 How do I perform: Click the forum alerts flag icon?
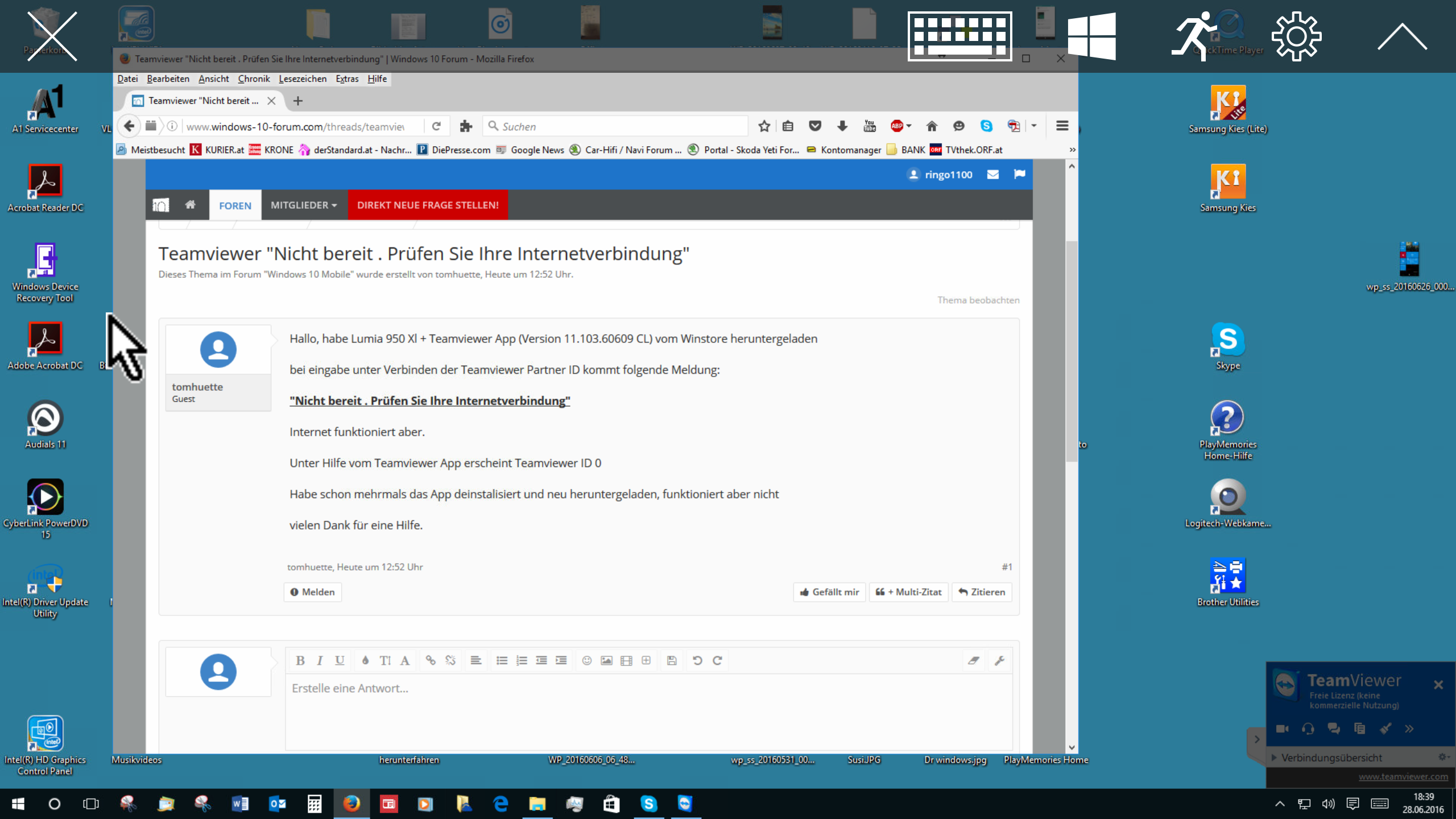(1019, 174)
